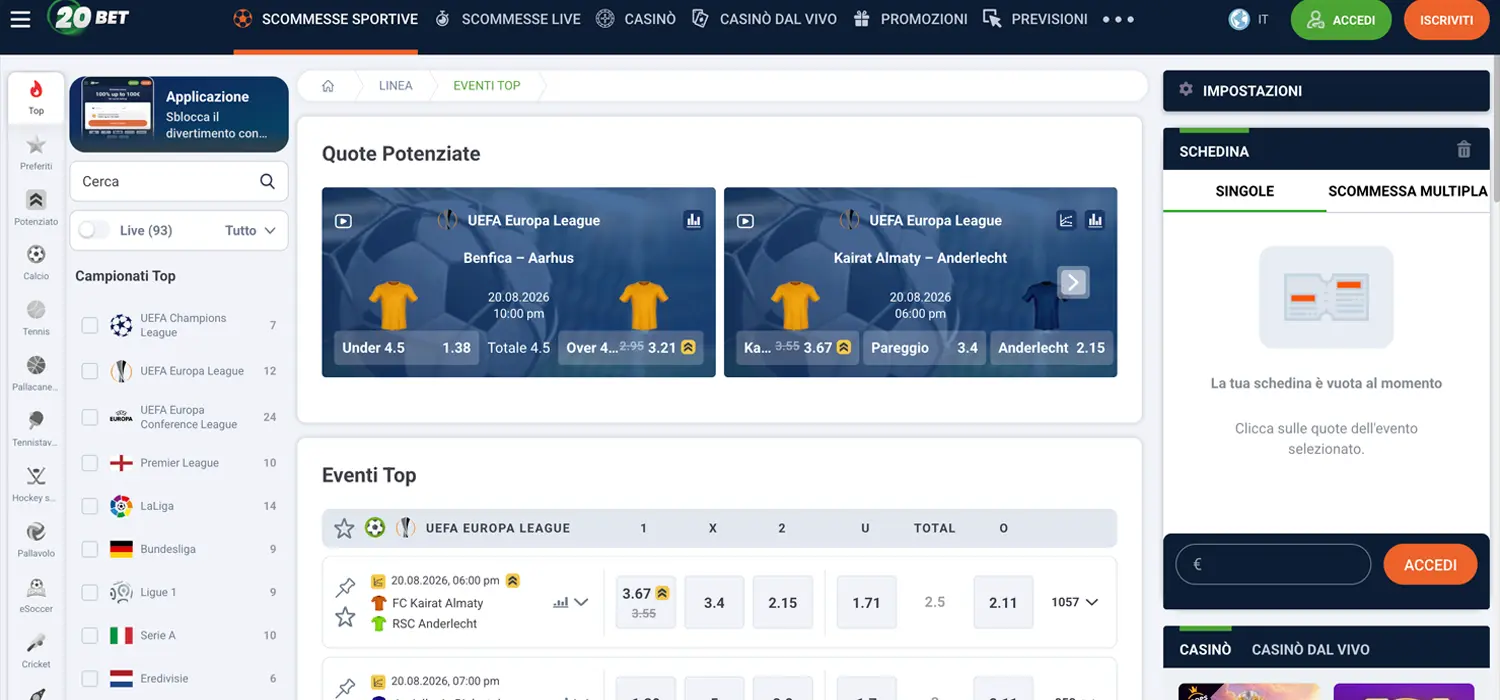Toggle the Live (93) switch
The image size is (1500, 700).
tap(94, 230)
